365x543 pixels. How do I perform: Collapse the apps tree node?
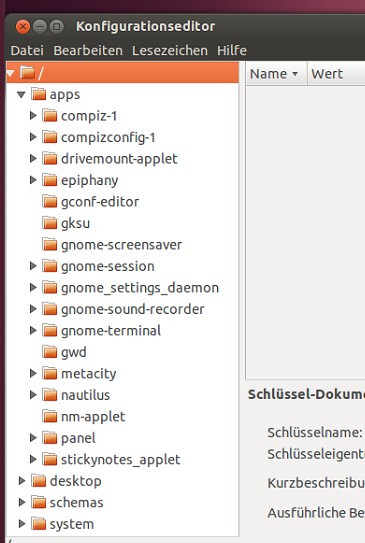pyautogui.click(x=21, y=94)
